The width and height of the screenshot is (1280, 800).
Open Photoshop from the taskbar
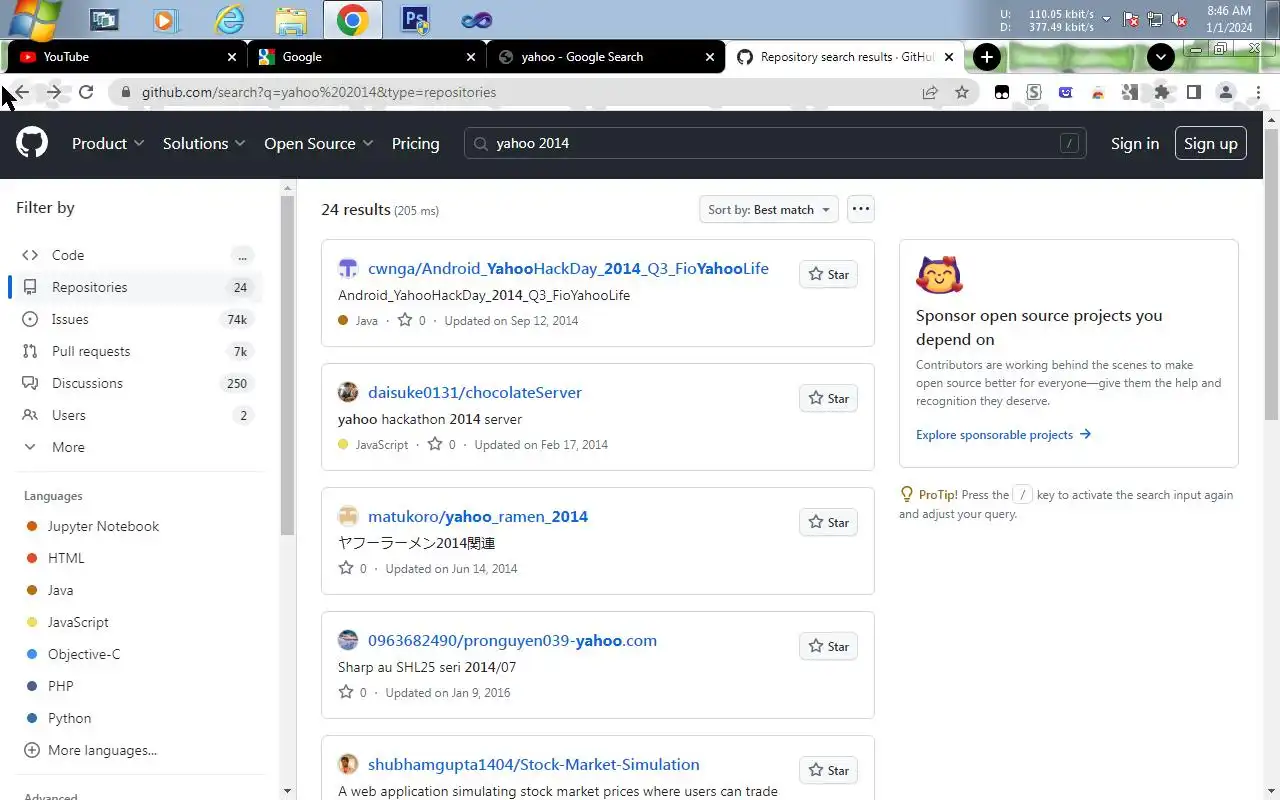pos(414,20)
